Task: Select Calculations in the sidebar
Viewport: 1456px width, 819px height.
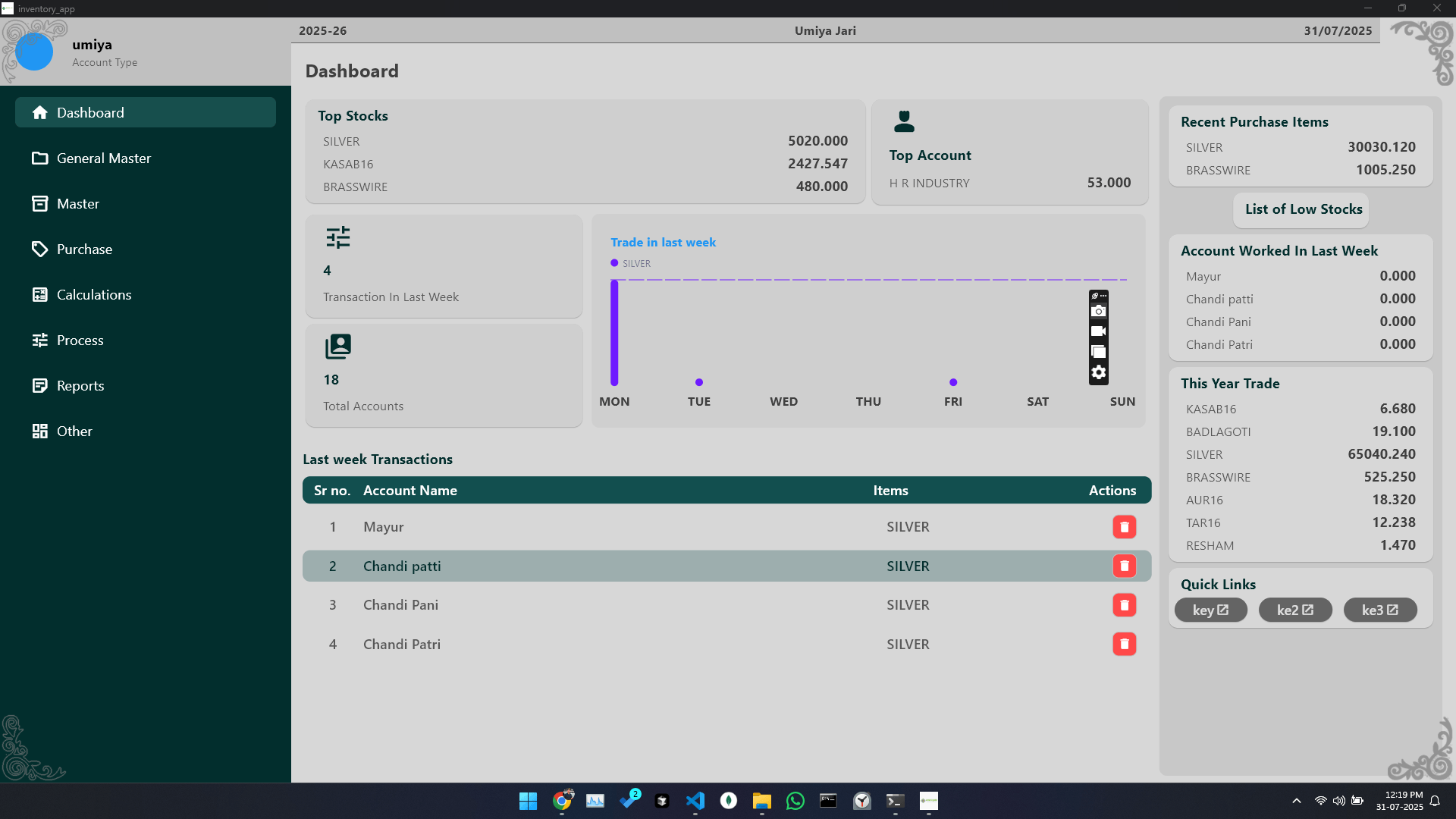Action: (94, 294)
